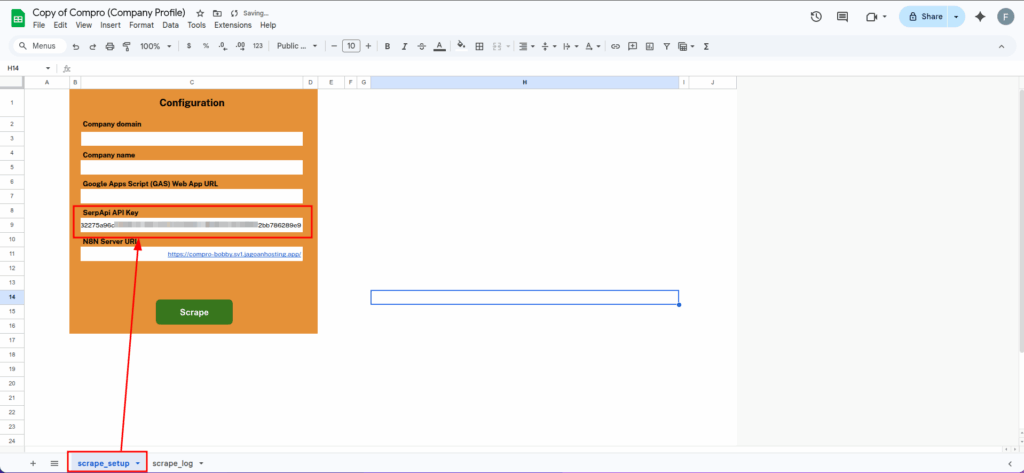Toggle strikethrough text formatting

coord(422,46)
